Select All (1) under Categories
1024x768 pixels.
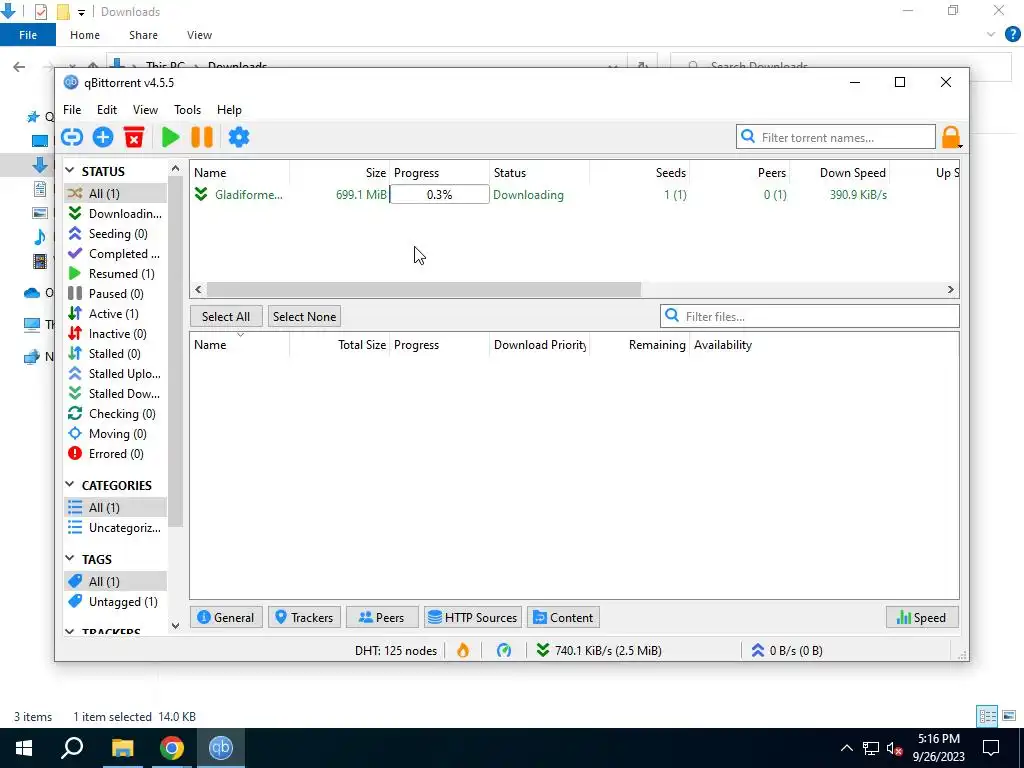tap(116, 507)
